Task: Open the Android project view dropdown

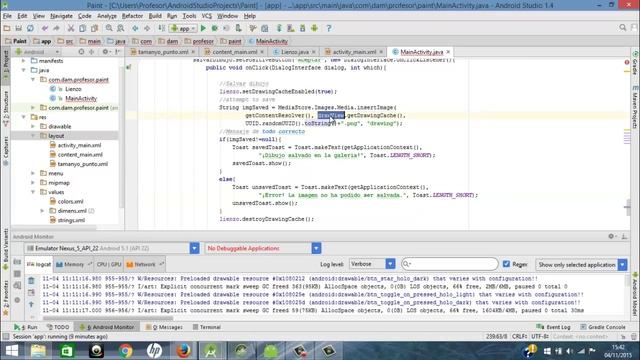Action: pos(38,52)
